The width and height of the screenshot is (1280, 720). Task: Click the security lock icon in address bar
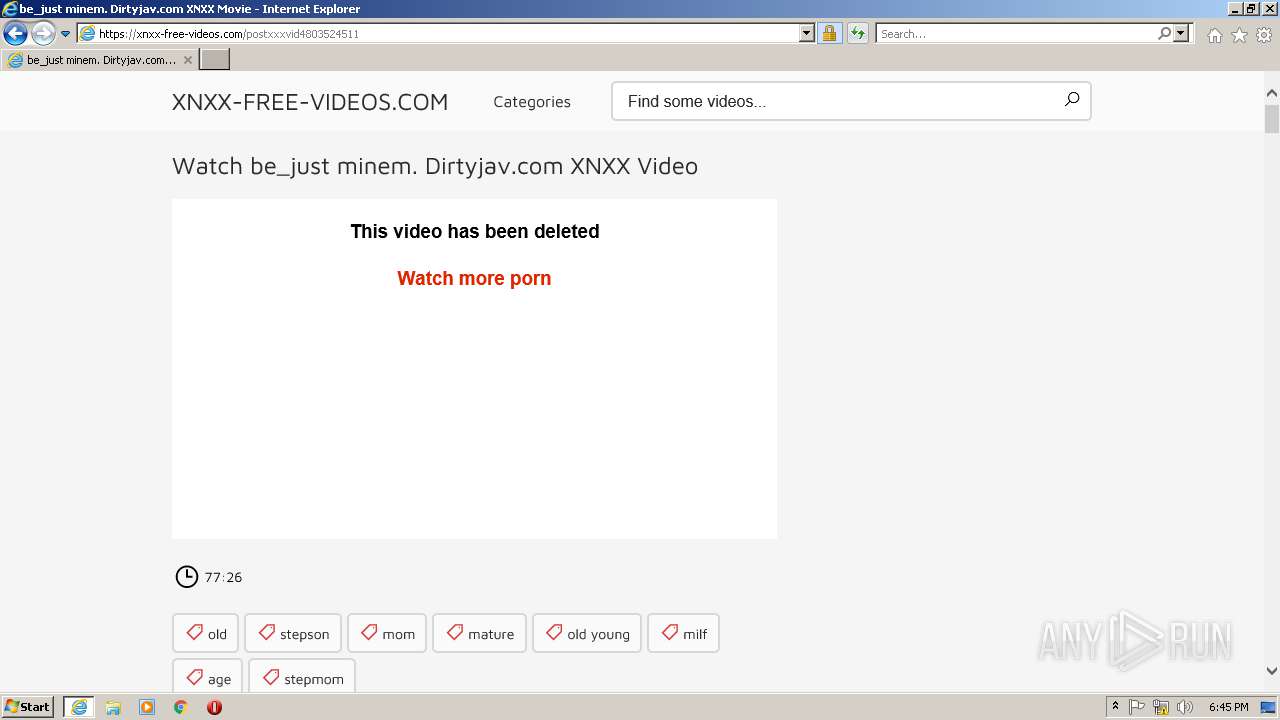[829, 34]
